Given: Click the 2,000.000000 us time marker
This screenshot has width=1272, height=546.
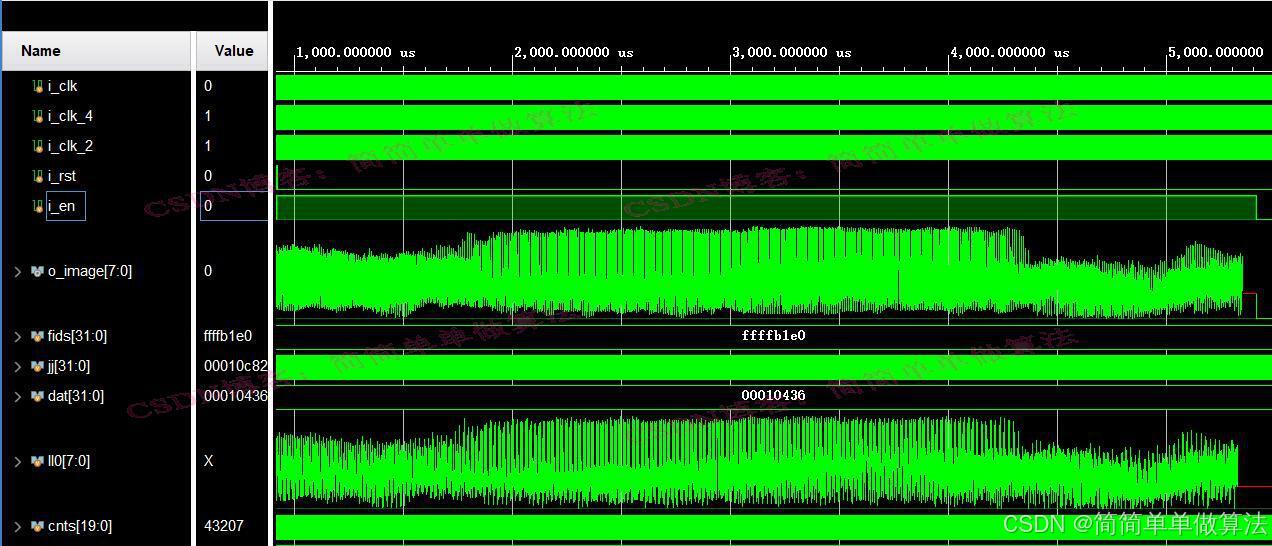Looking at the screenshot, I should (x=573, y=53).
